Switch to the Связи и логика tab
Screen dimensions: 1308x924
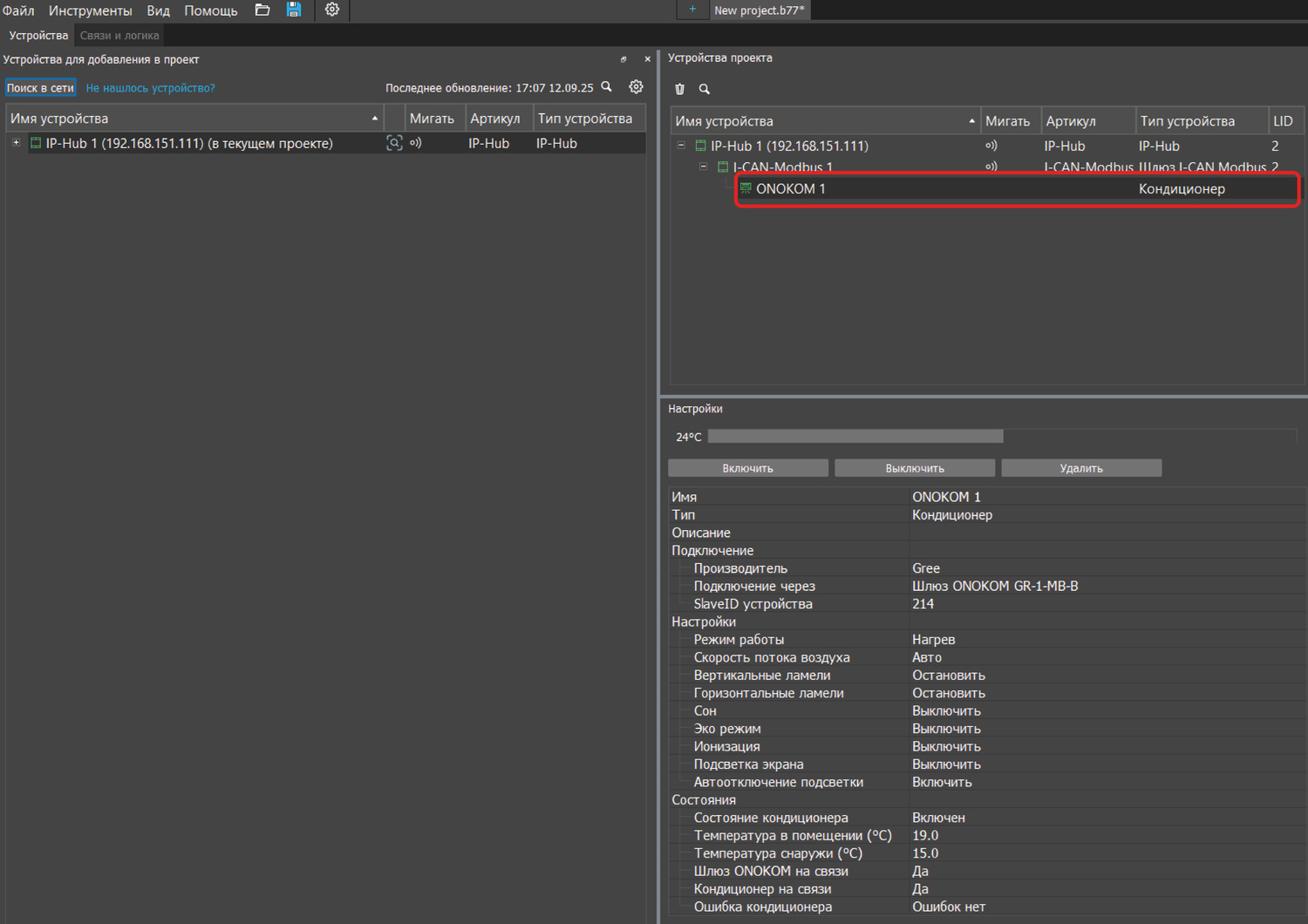pos(119,36)
